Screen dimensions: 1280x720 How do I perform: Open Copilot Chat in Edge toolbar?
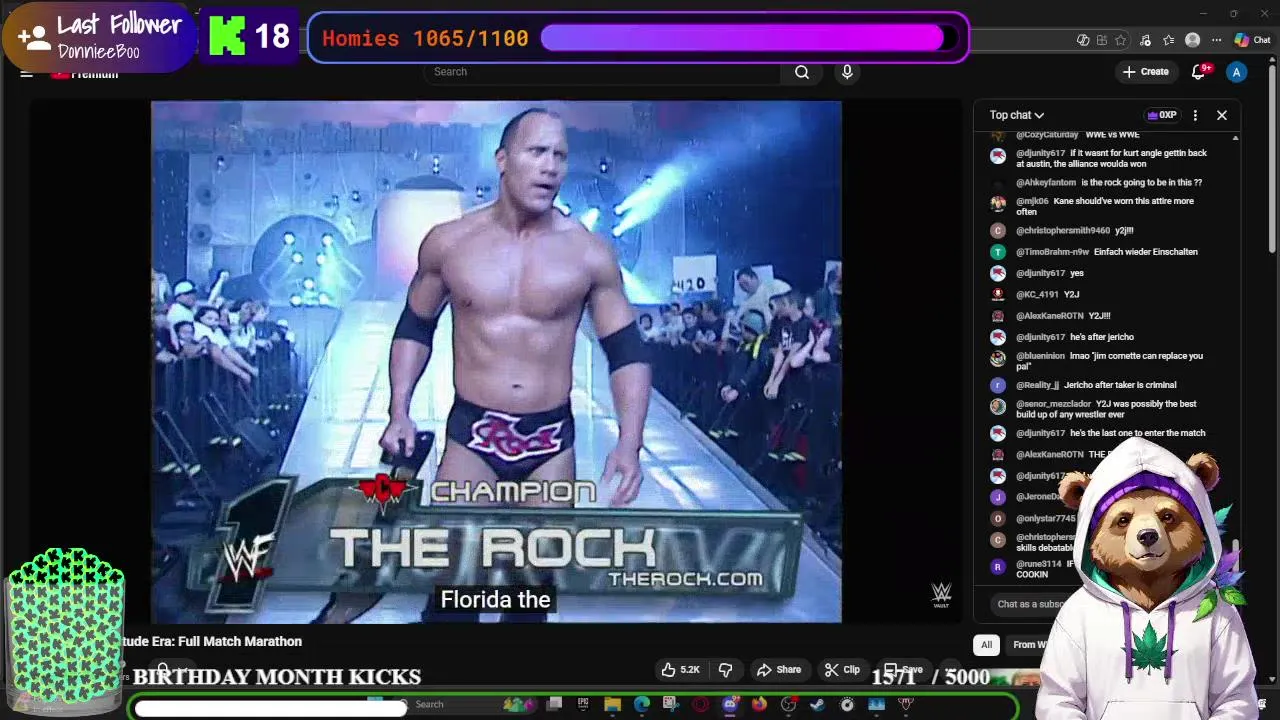tap(1252, 40)
